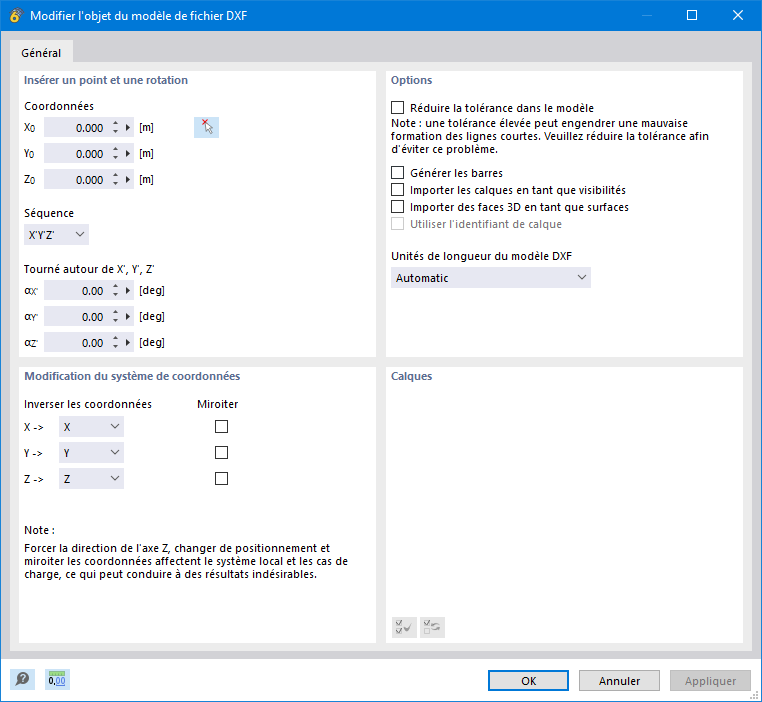Expand Y0 value options arrow
The height and width of the screenshot is (702, 762).
(x=128, y=154)
